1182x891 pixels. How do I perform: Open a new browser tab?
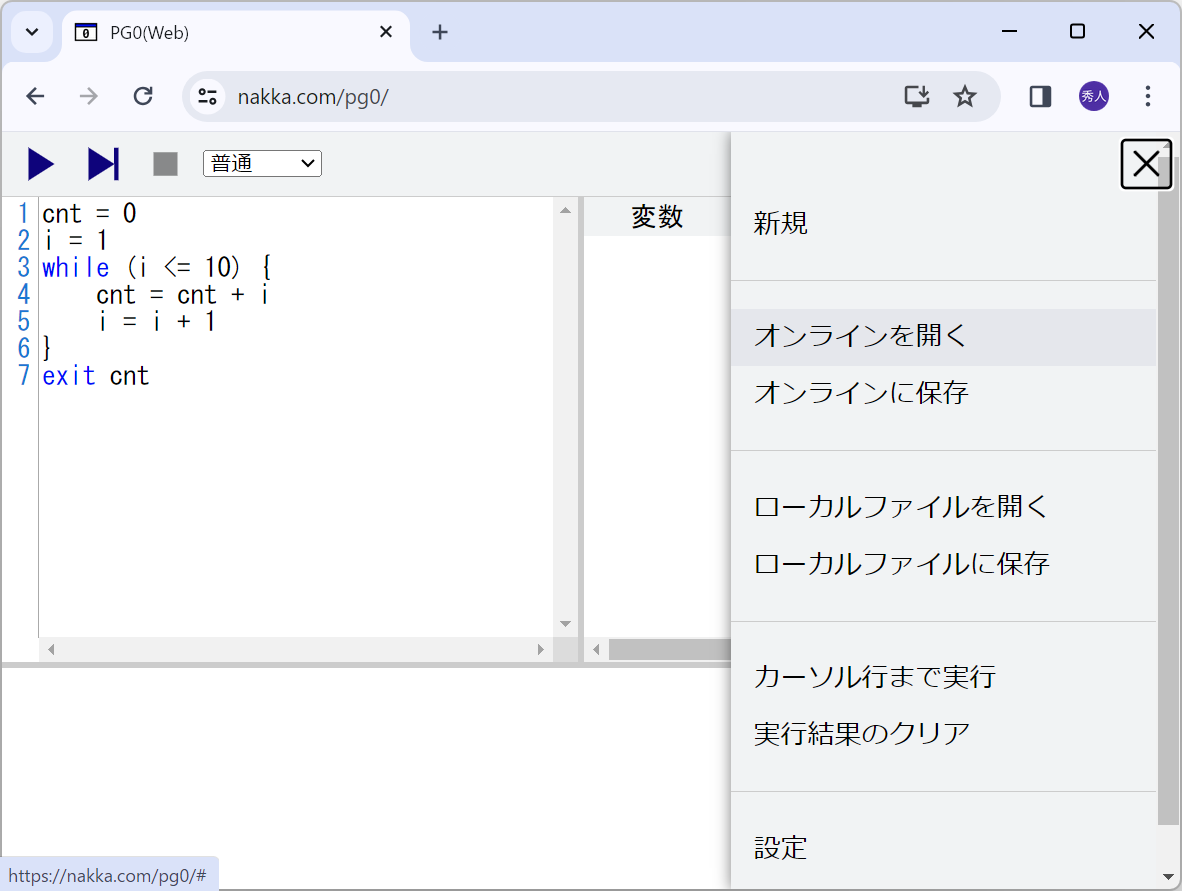tap(440, 32)
